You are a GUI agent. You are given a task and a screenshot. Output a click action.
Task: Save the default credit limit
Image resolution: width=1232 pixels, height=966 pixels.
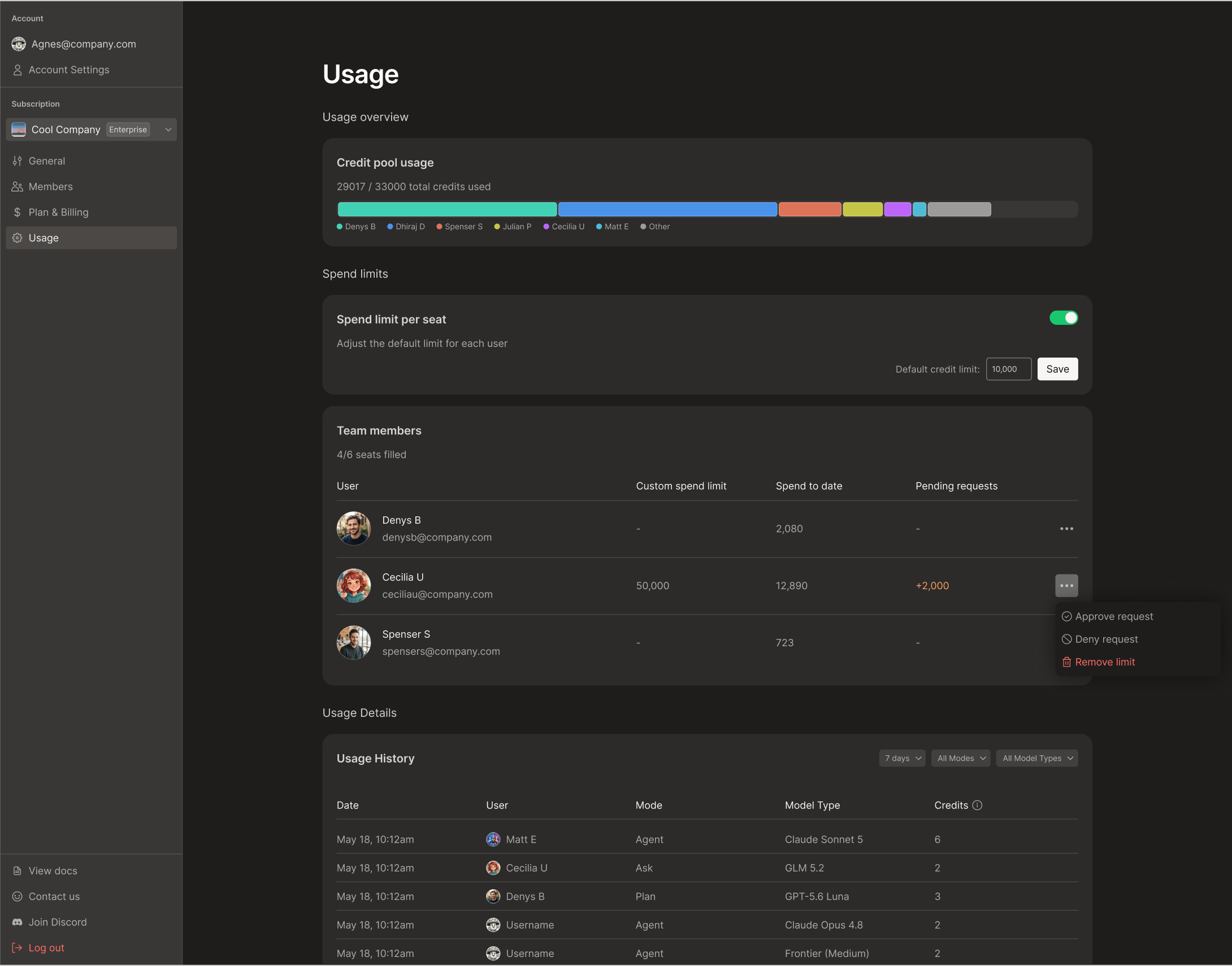(1057, 369)
